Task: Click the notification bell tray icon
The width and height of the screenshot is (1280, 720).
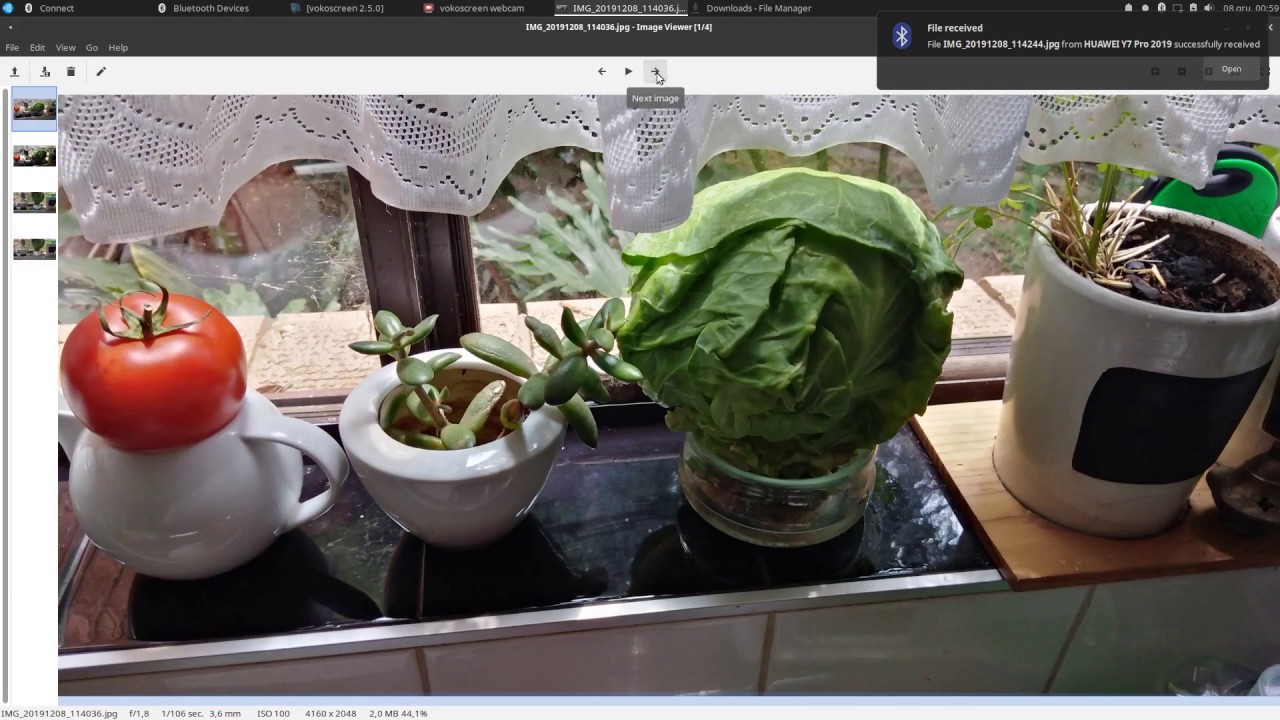Action: click(1129, 8)
